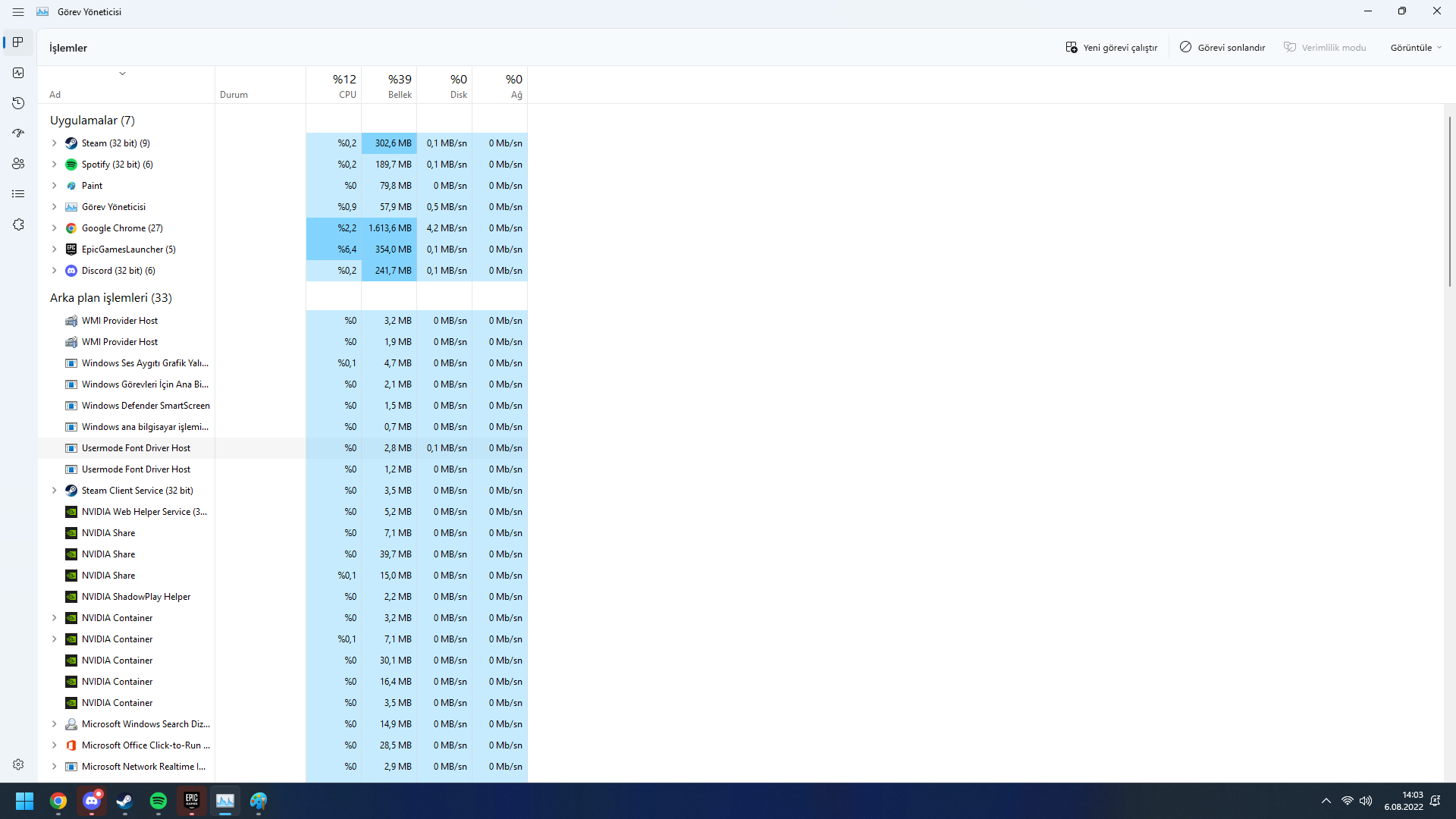Image resolution: width=1456 pixels, height=819 pixels.
Task: Open the App history sidebar icon
Action: point(18,103)
